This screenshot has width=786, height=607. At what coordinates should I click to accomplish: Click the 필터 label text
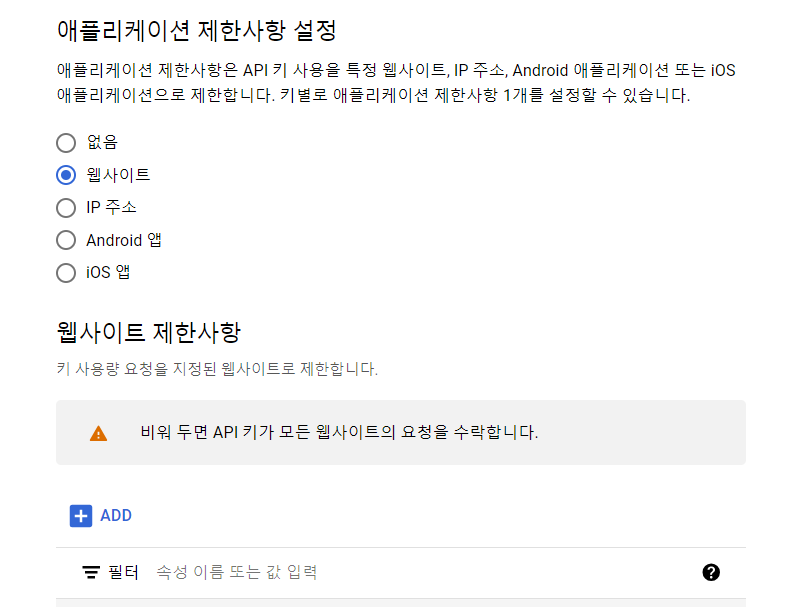[x=123, y=572]
